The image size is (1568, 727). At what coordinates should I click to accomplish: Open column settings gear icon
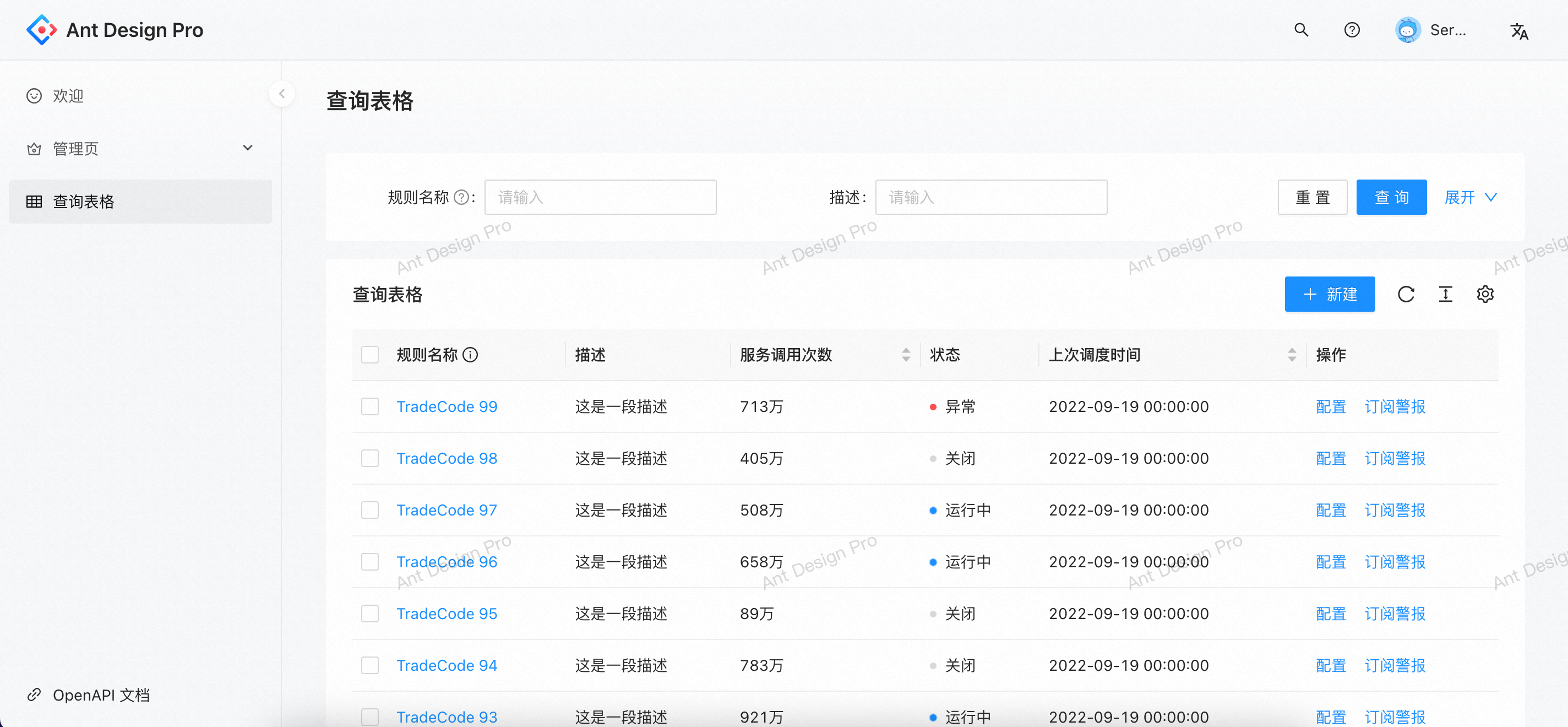pos(1485,295)
